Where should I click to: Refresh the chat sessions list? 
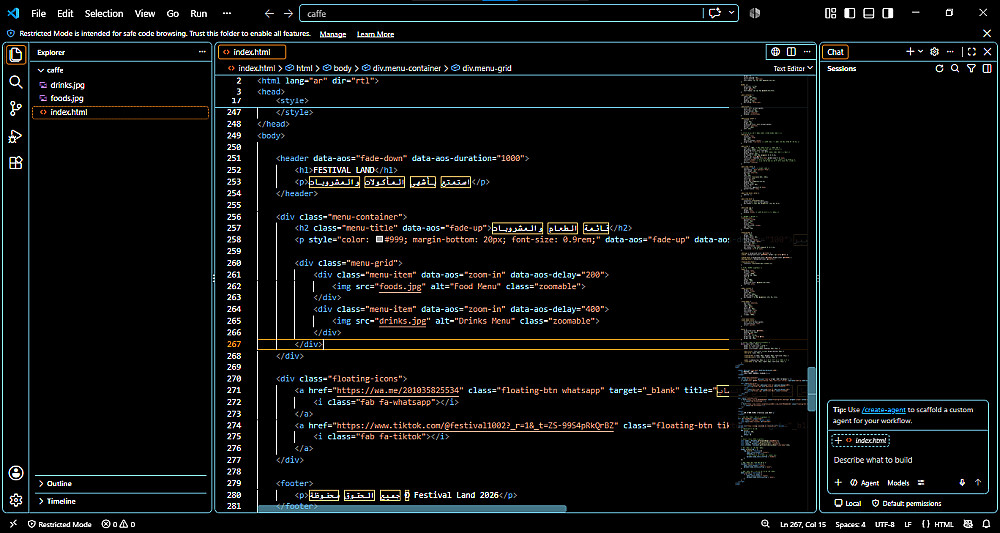click(939, 68)
